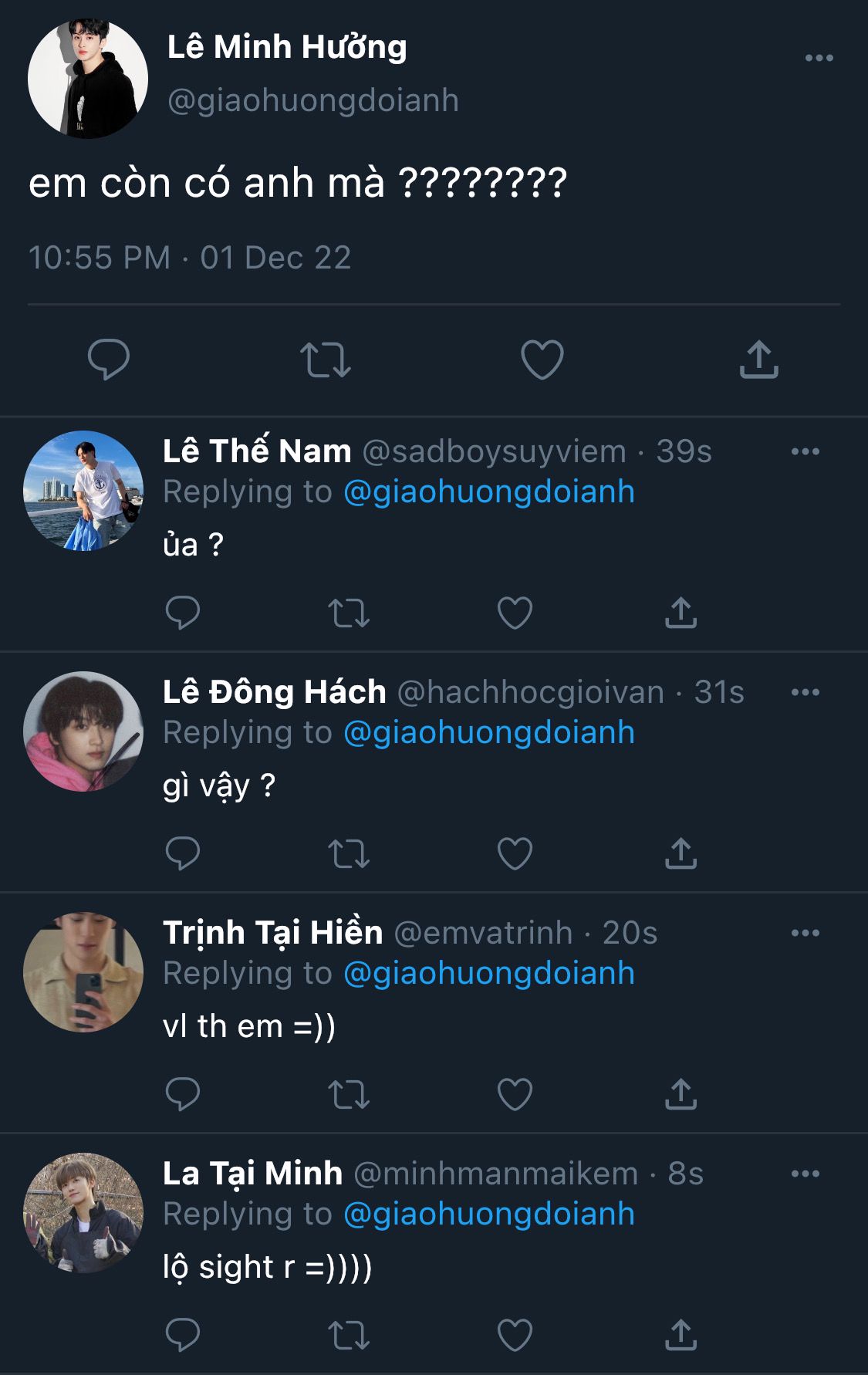This screenshot has width=868, height=1375.
Task: Reply to Lê Đông Hách's comment
Action: (x=183, y=854)
